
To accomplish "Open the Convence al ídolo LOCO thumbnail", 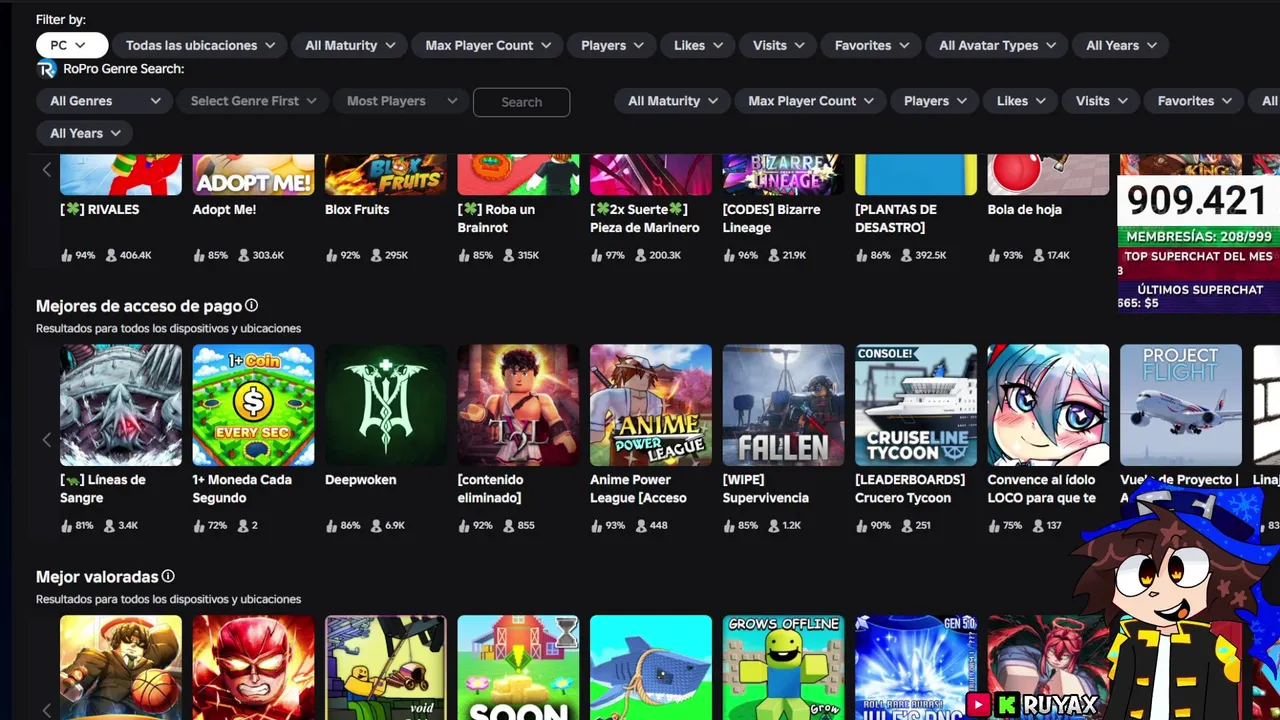I will click(x=1048, y=405).
